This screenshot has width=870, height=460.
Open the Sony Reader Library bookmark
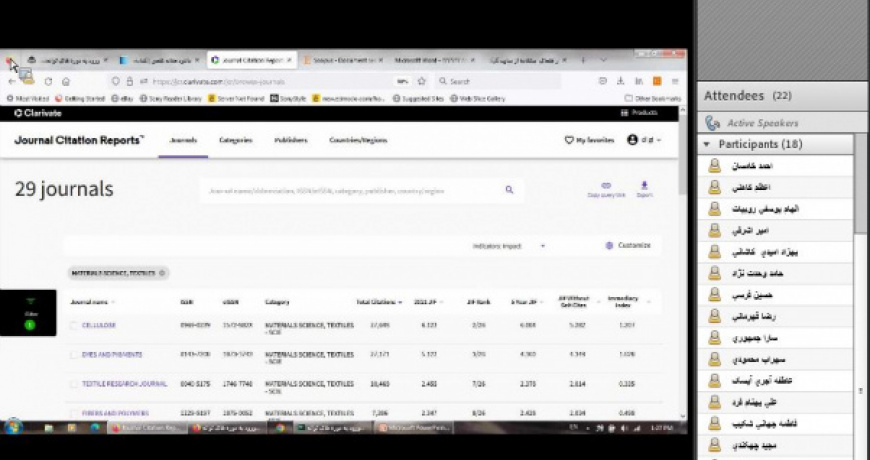[171, 99]
